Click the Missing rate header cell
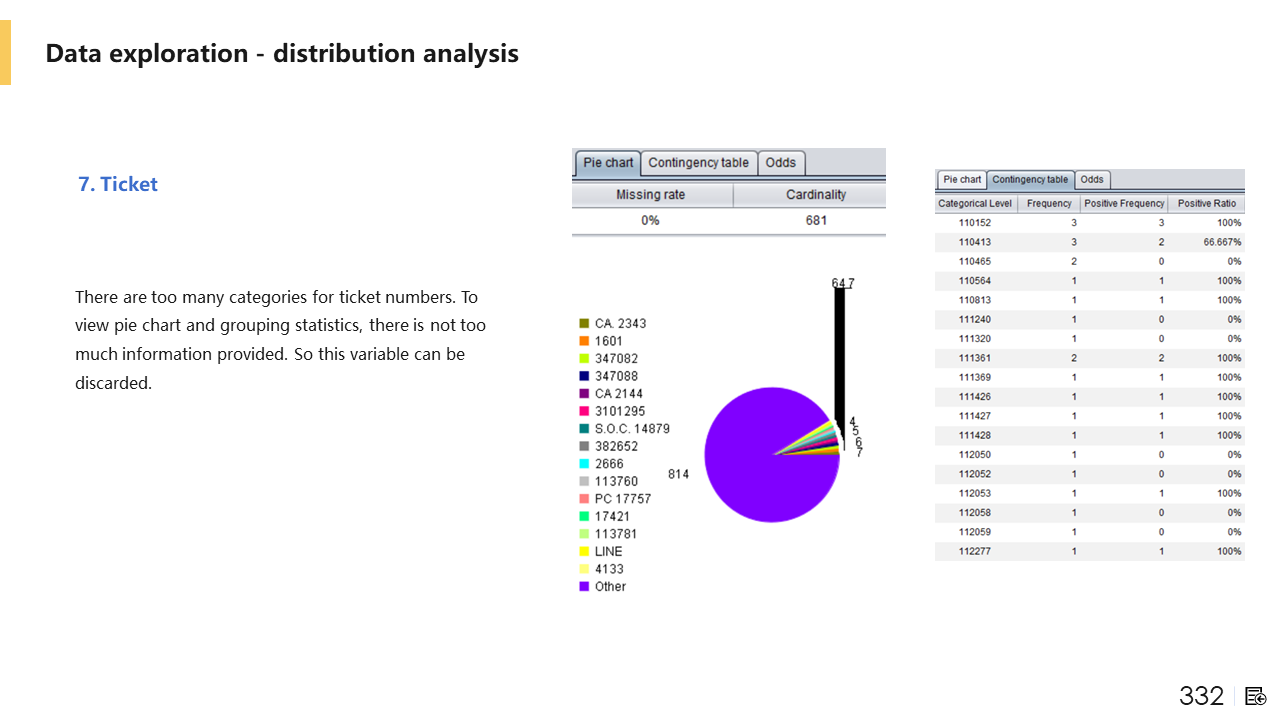 [x=651, y=195]
